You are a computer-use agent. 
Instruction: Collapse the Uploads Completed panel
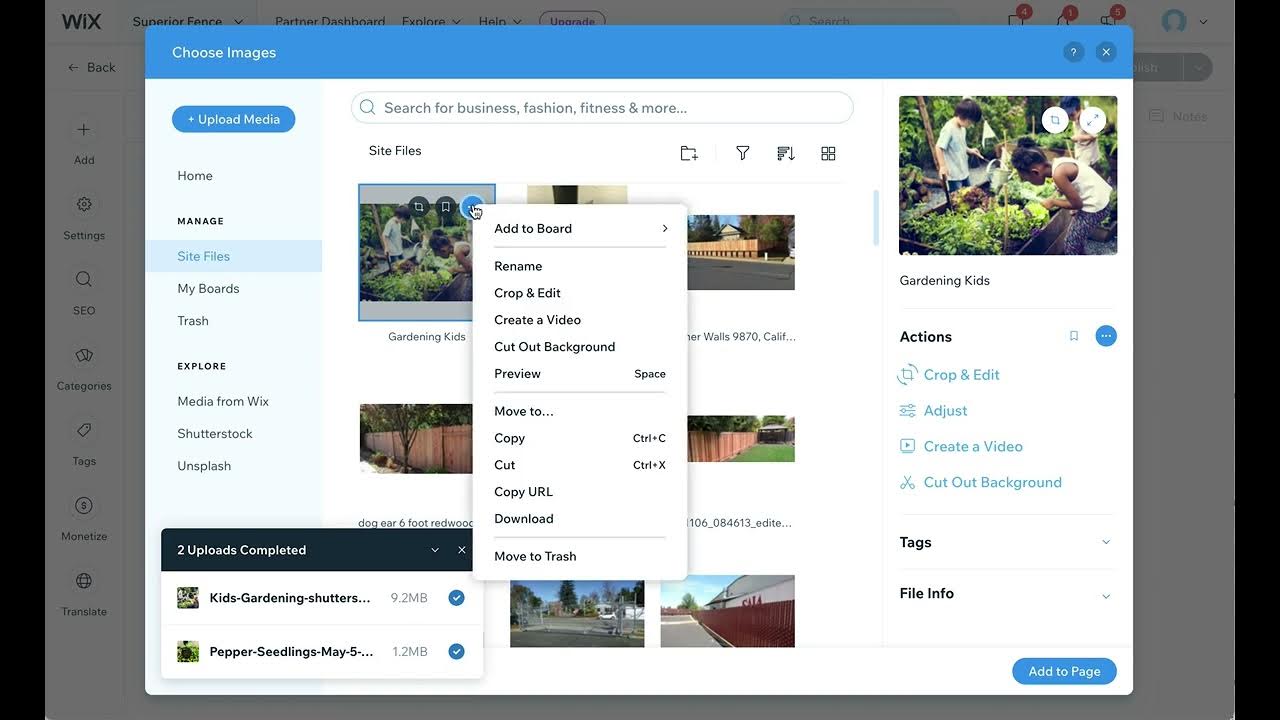tap(435, 550)
